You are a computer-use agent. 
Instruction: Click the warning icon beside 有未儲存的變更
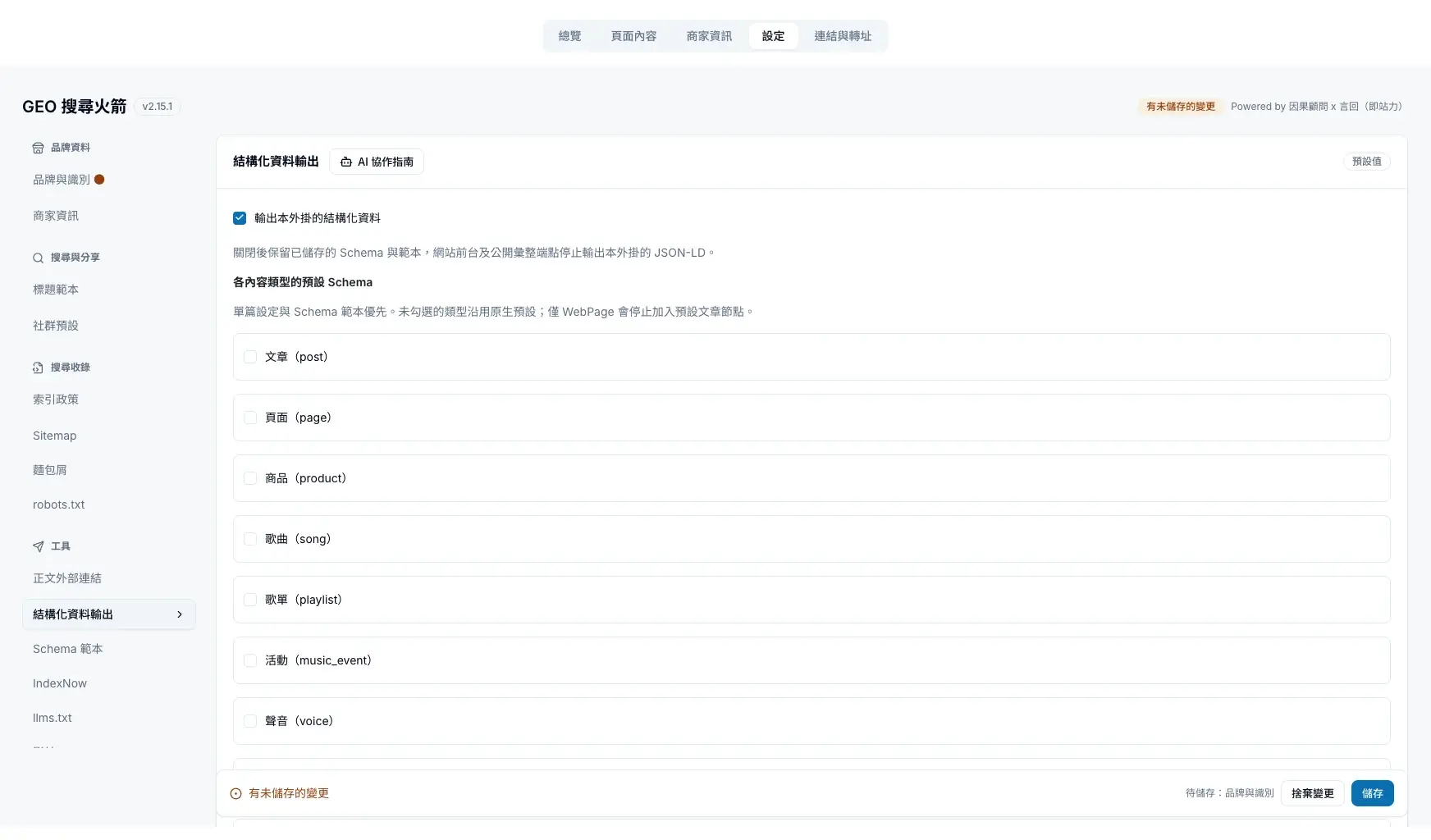[x=235, y=793]
